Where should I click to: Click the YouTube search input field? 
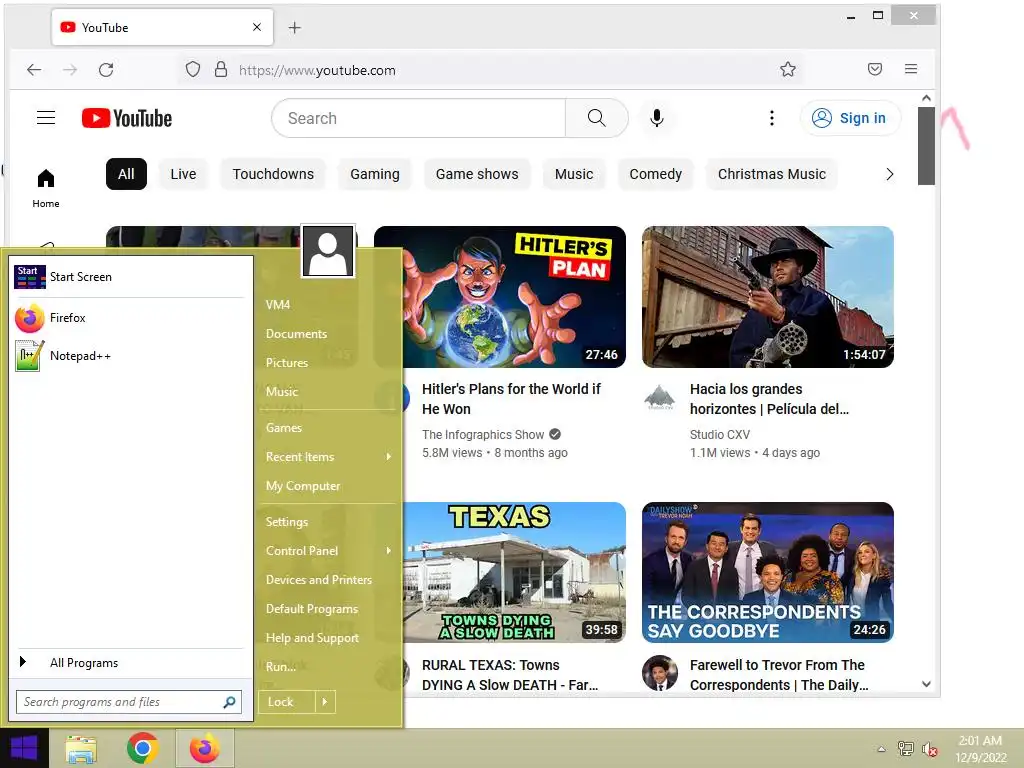(x=419, y=118)
